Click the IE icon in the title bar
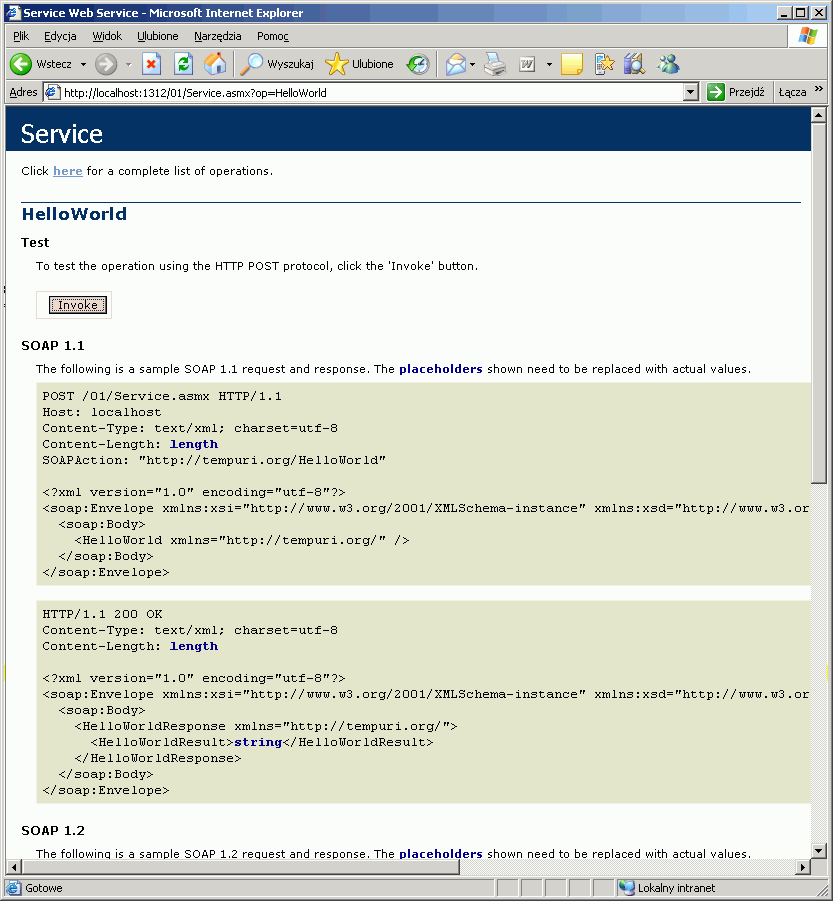 [x=13, y=13]
